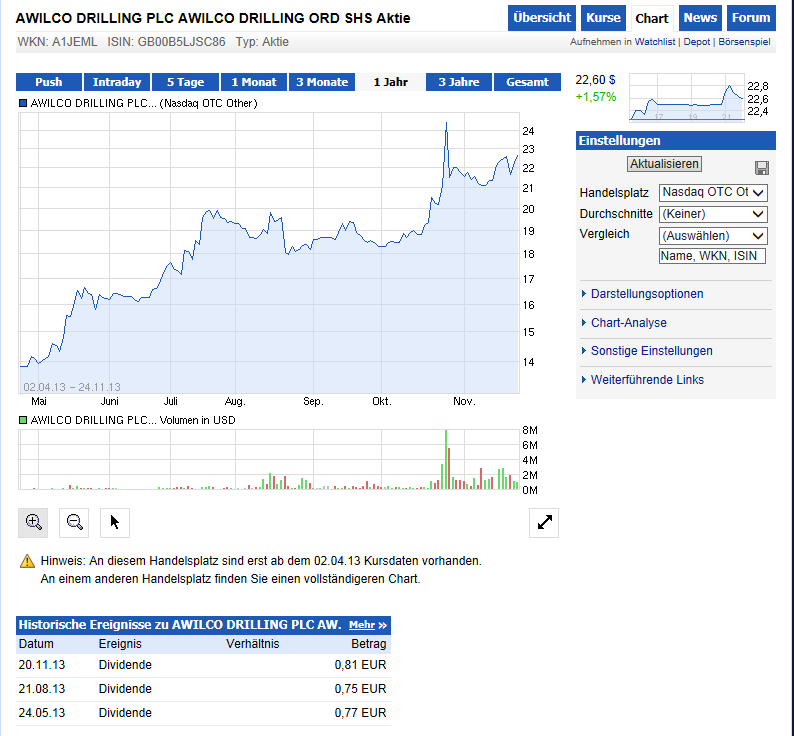The height and width of the screenshot is (736, 794).
Task: Click the Ereignis column header
Action: click(120, 644)
